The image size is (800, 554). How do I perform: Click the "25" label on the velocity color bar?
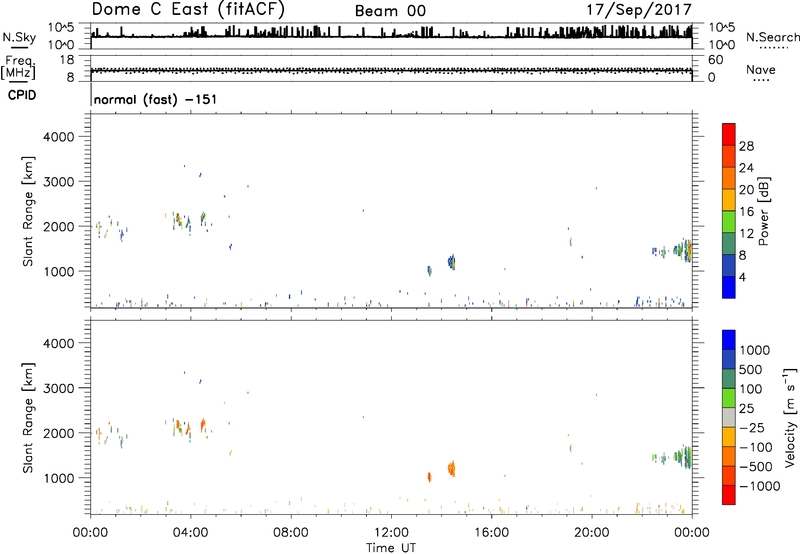click(x=746, y=409)
